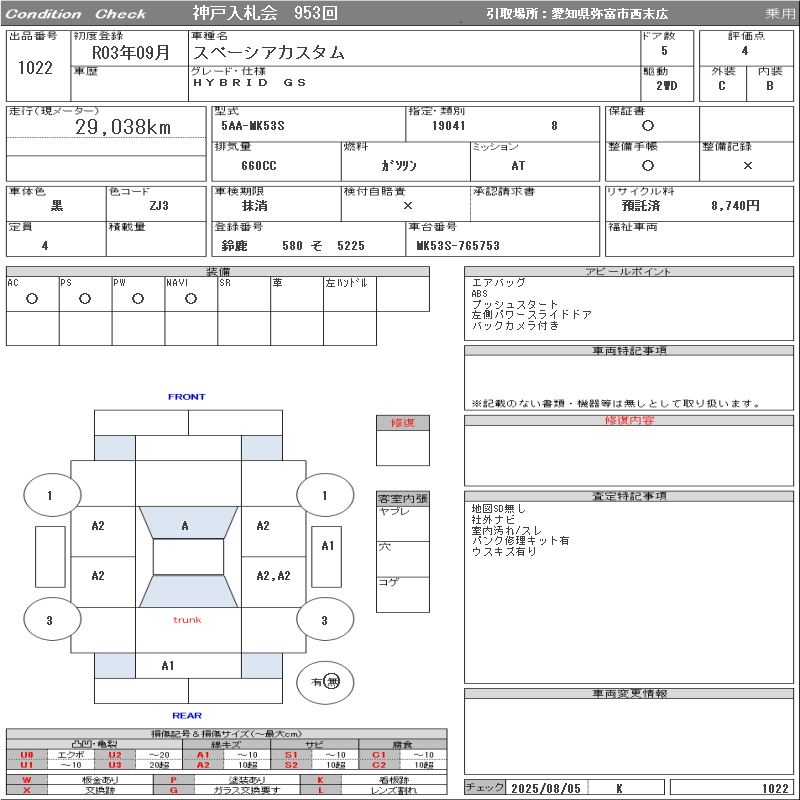Click the 左ハンドル equipment label
This screenshot has width=800, height=800.
point(346,283)
